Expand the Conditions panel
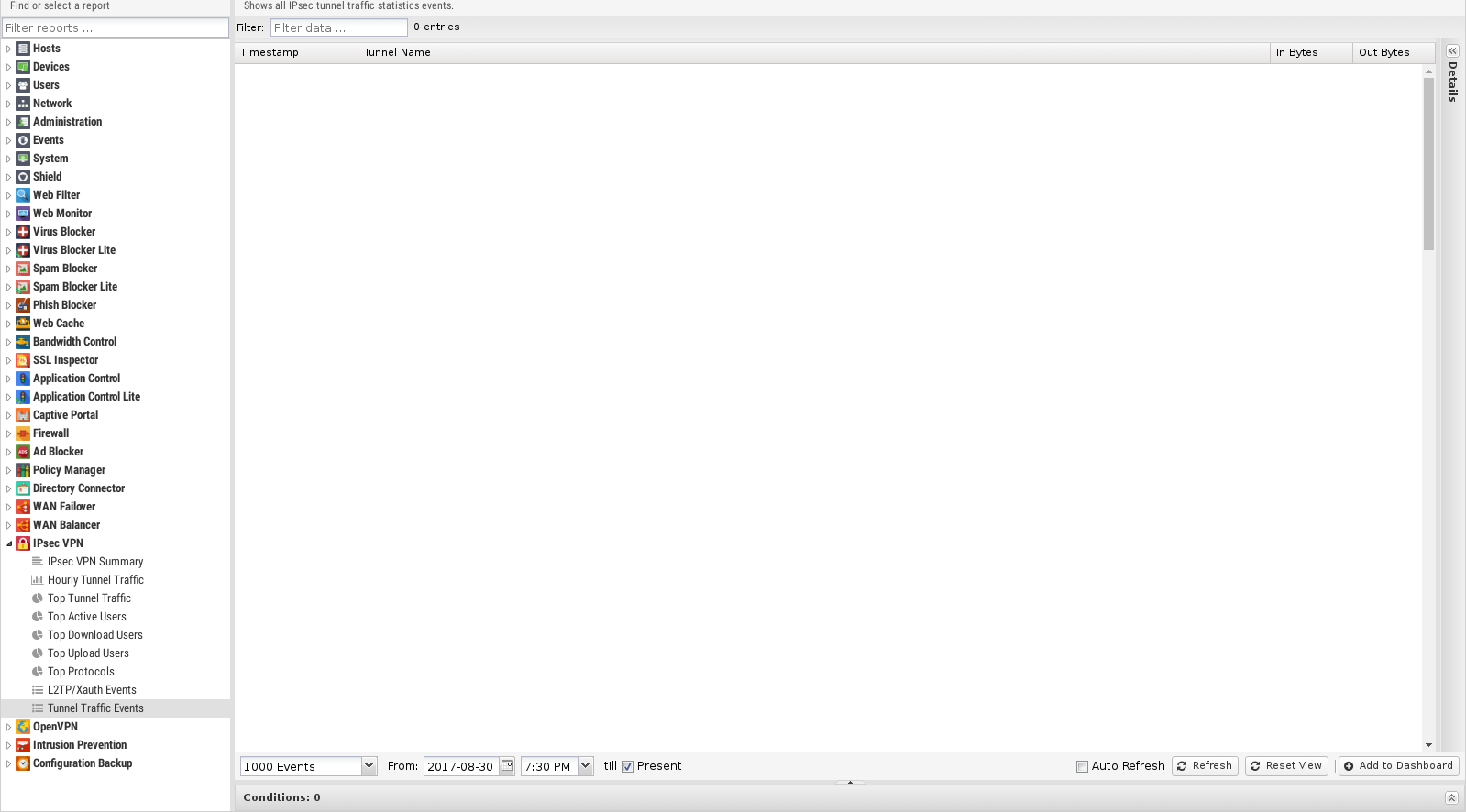 (x=1451, y=797)
